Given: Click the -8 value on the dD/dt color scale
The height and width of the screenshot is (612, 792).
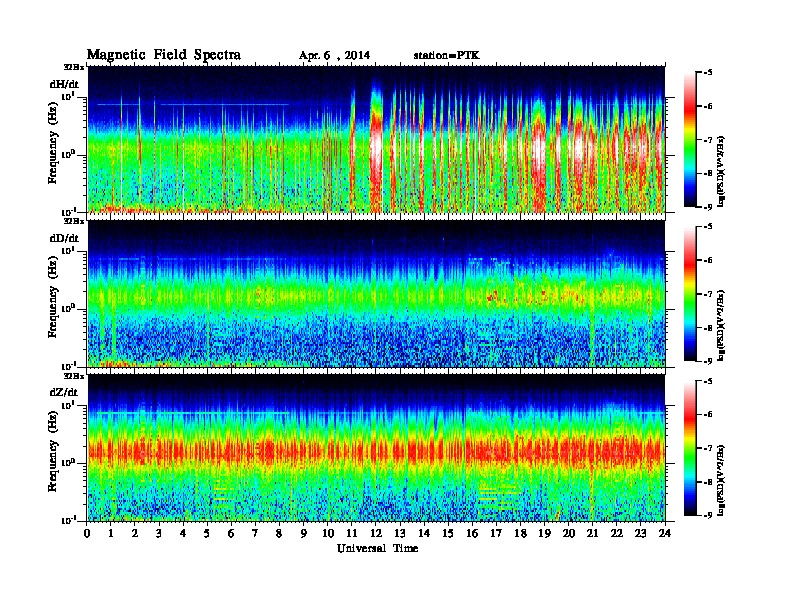Looking at the screenshot, I should pos(708,328).
